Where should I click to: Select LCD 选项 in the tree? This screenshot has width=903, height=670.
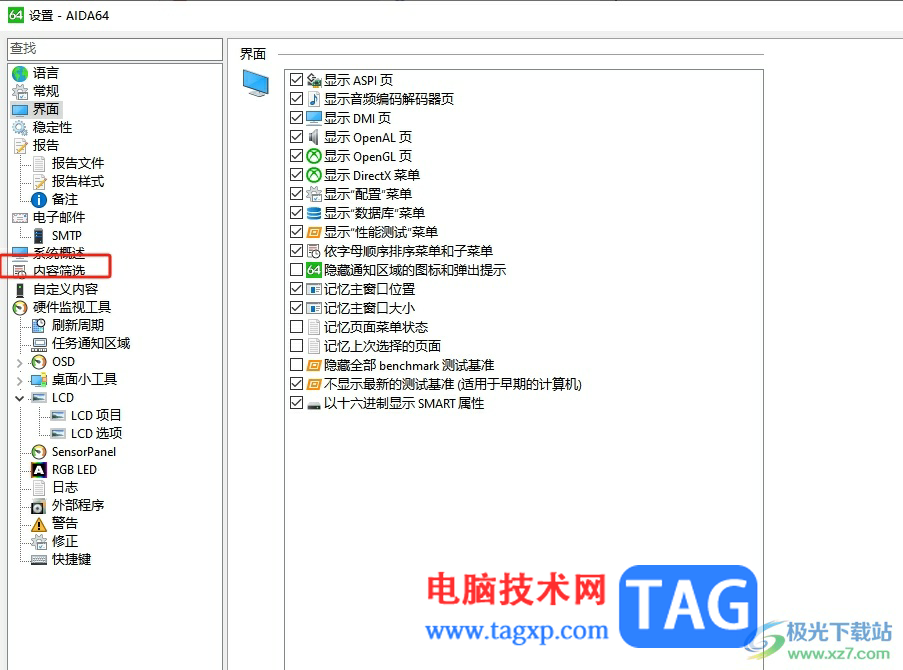point(96,433)
